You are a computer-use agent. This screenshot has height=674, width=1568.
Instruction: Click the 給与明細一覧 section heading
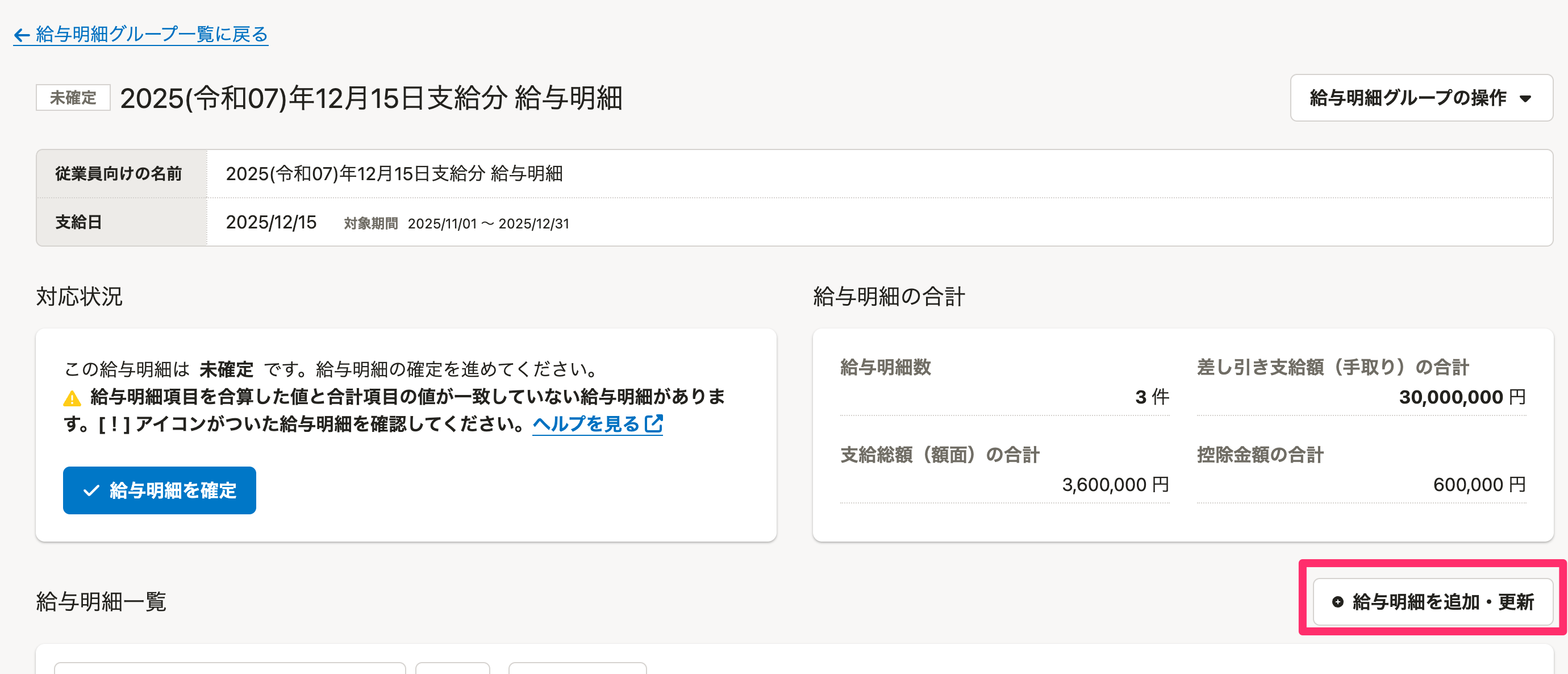(101, 602)
